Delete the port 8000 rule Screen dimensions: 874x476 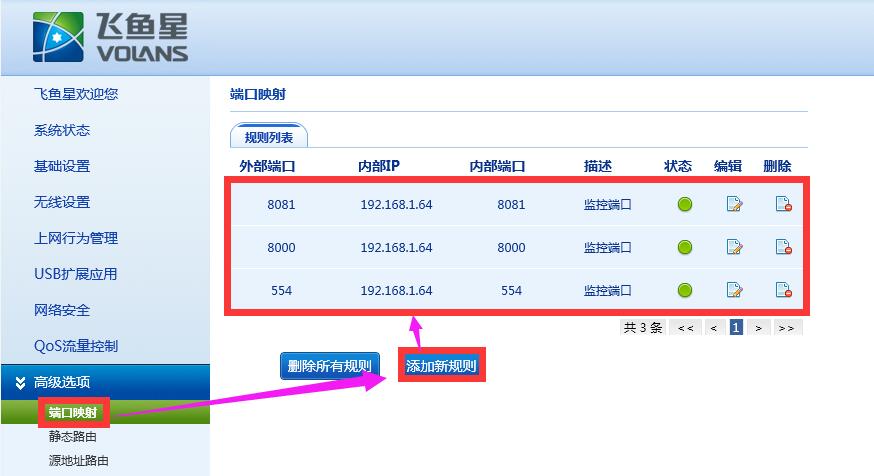[x=784, y=247]
